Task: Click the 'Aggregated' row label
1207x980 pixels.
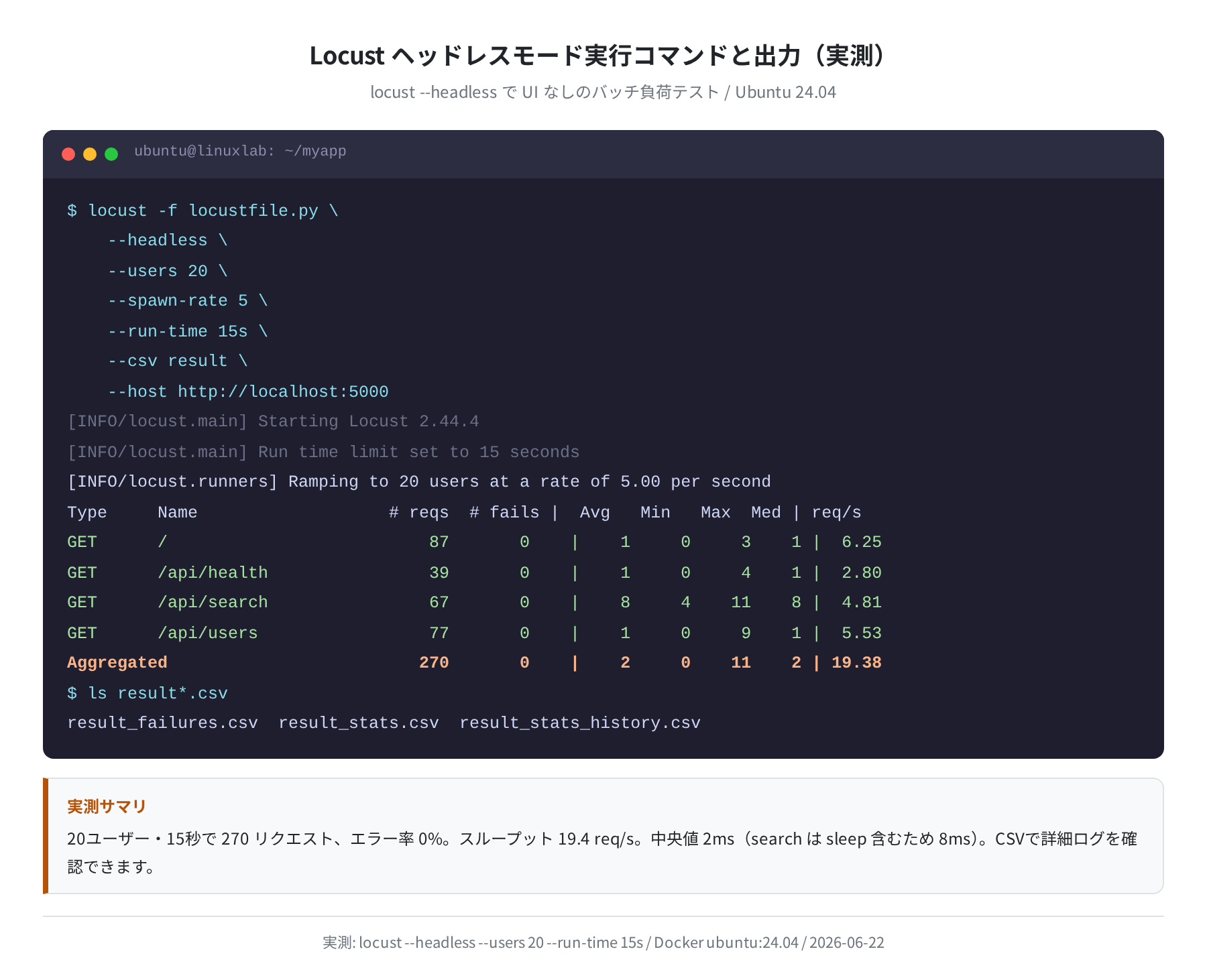Action: (117, 663)
